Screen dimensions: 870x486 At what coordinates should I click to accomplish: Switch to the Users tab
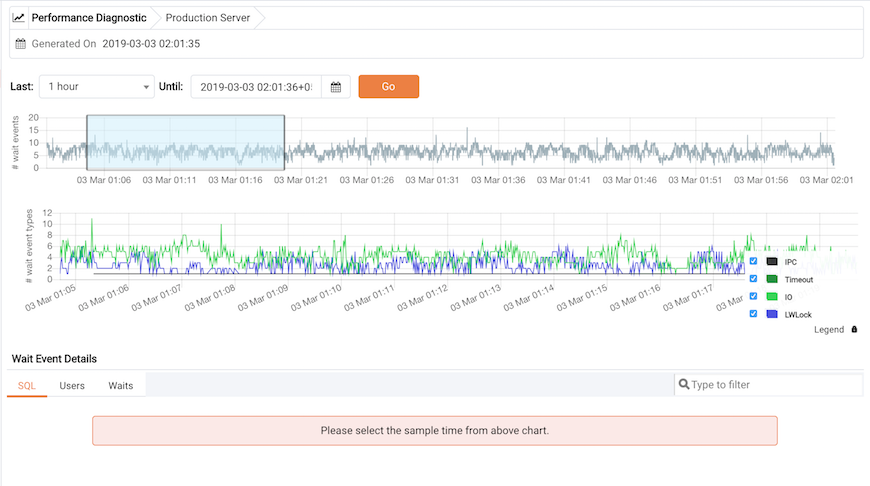point(72,386)
